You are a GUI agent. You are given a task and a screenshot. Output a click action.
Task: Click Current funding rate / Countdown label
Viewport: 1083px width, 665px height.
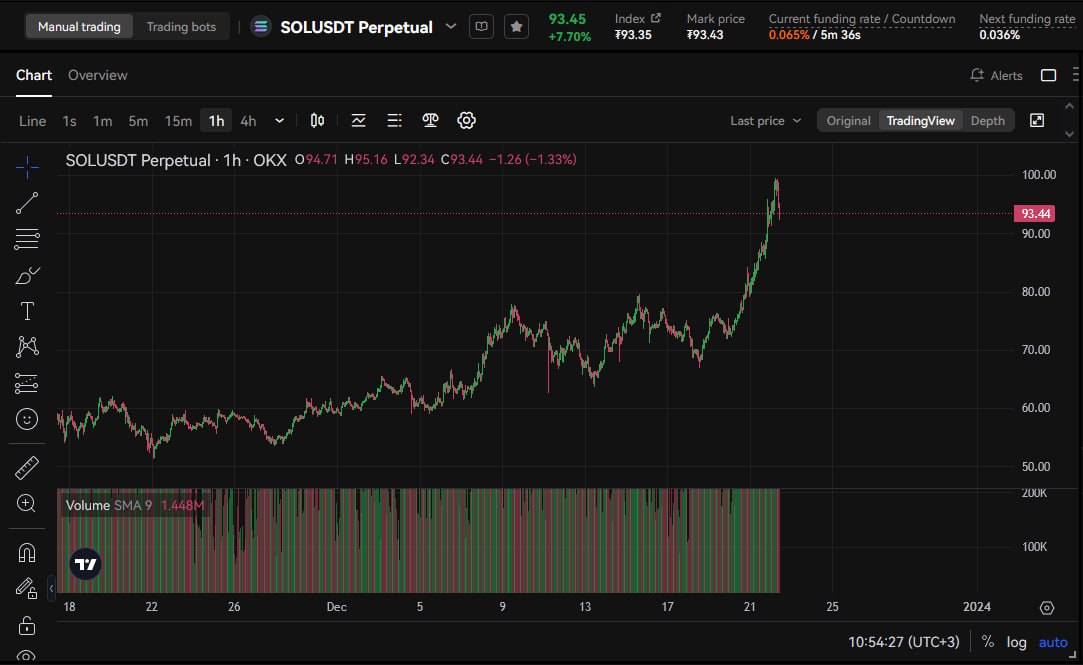[862, 19]
